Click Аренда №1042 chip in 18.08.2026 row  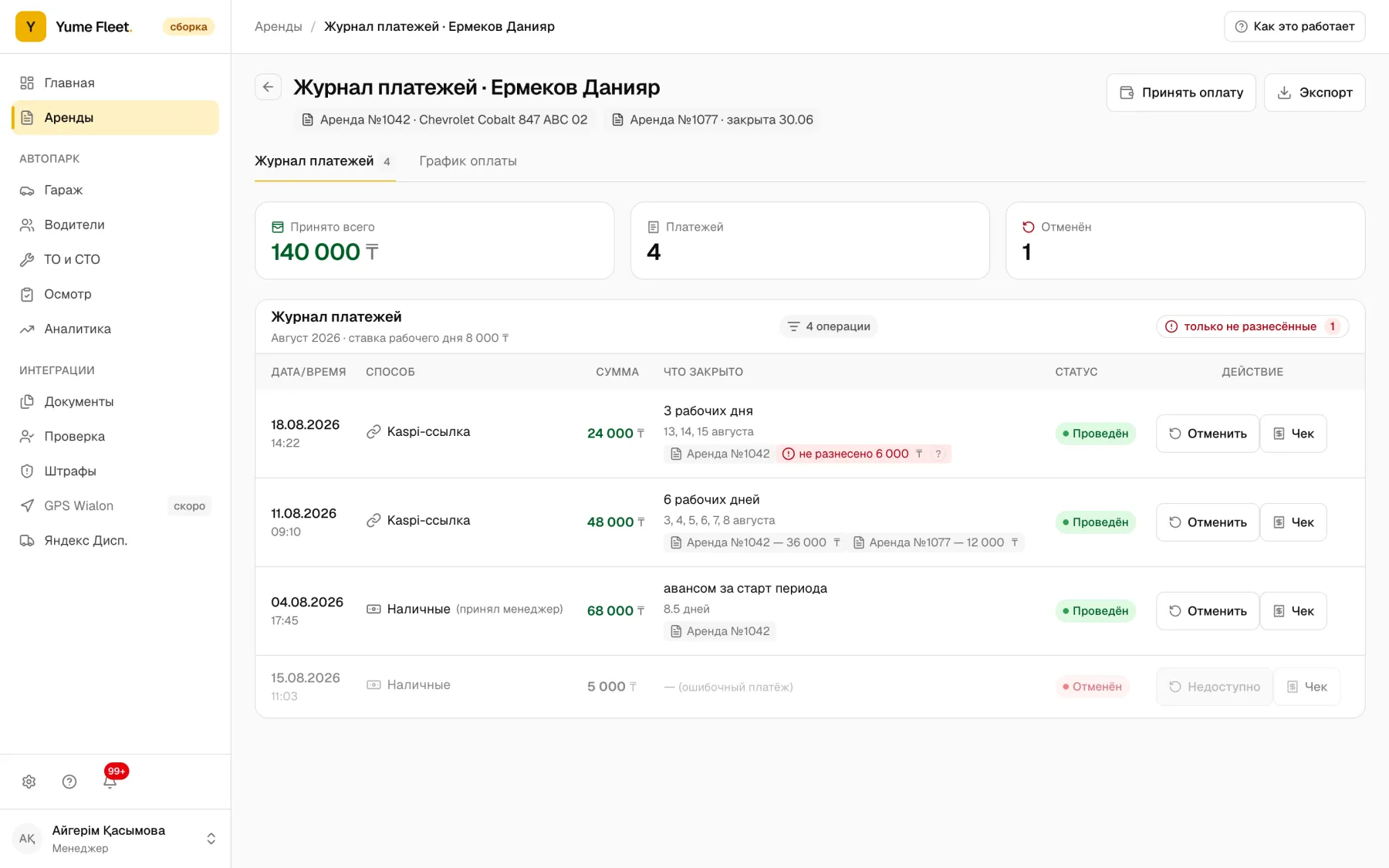click(720, 454)
